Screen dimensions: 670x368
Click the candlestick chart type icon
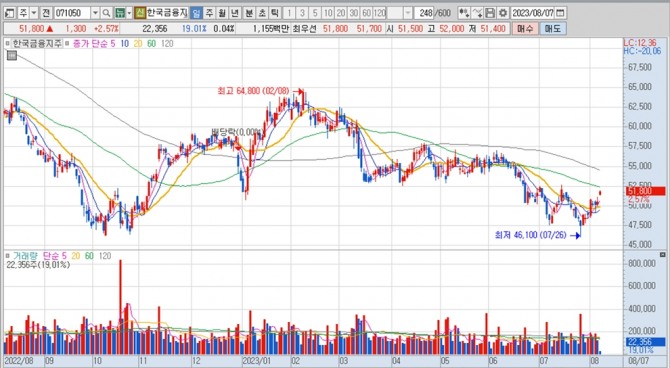pyautogui.click(x=464, y=13)
